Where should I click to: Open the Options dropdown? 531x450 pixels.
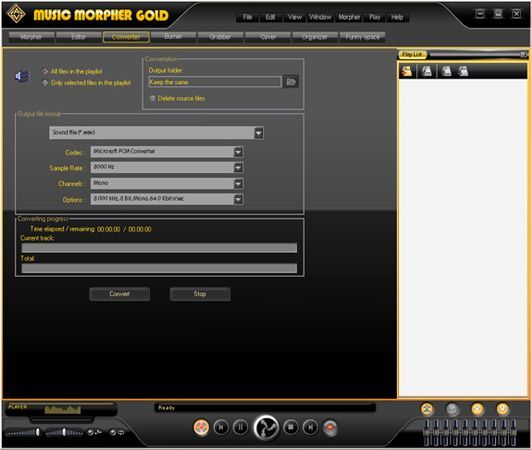tap(238, 199)
